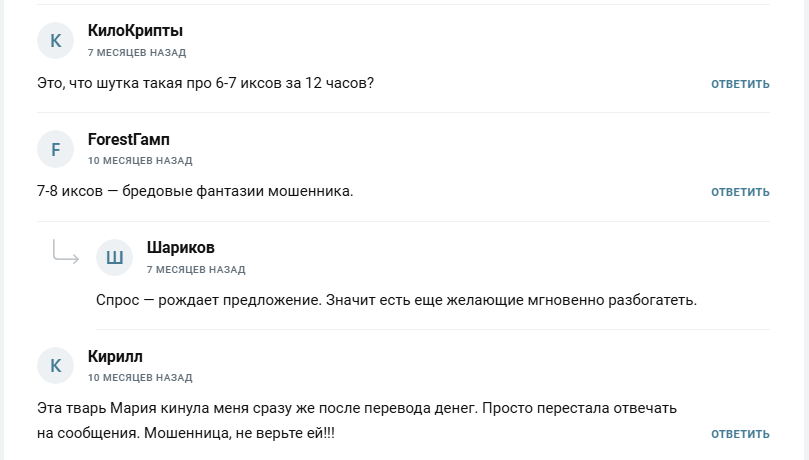Open the ForestГамп username profile
Screen dimensions: 809x460
(129, 140)
